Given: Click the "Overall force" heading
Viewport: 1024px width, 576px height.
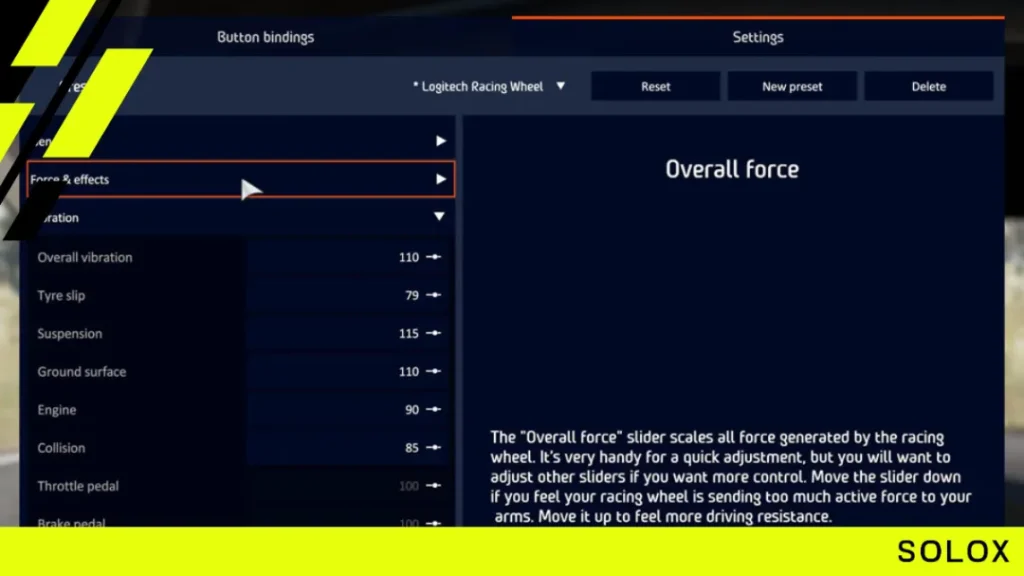Looking at the screenshot, I should point(732,169).
